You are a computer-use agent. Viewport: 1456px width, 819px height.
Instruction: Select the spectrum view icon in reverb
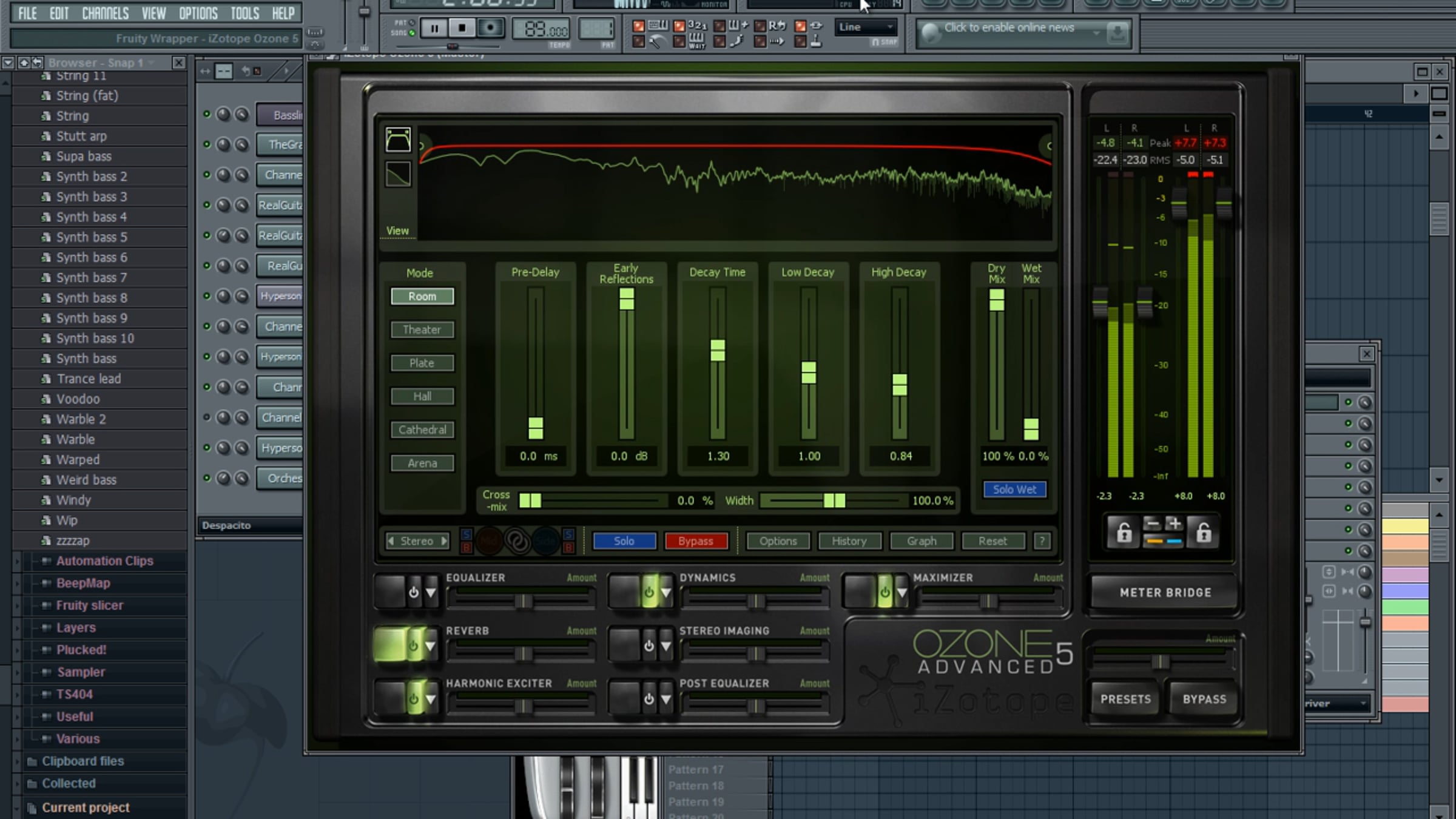[398, 140]
